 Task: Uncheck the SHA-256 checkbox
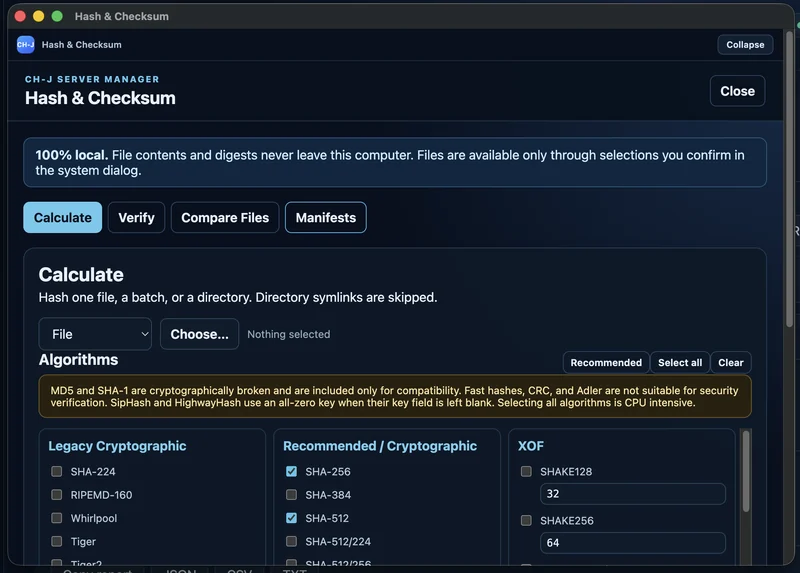click(x=291, y=471)
